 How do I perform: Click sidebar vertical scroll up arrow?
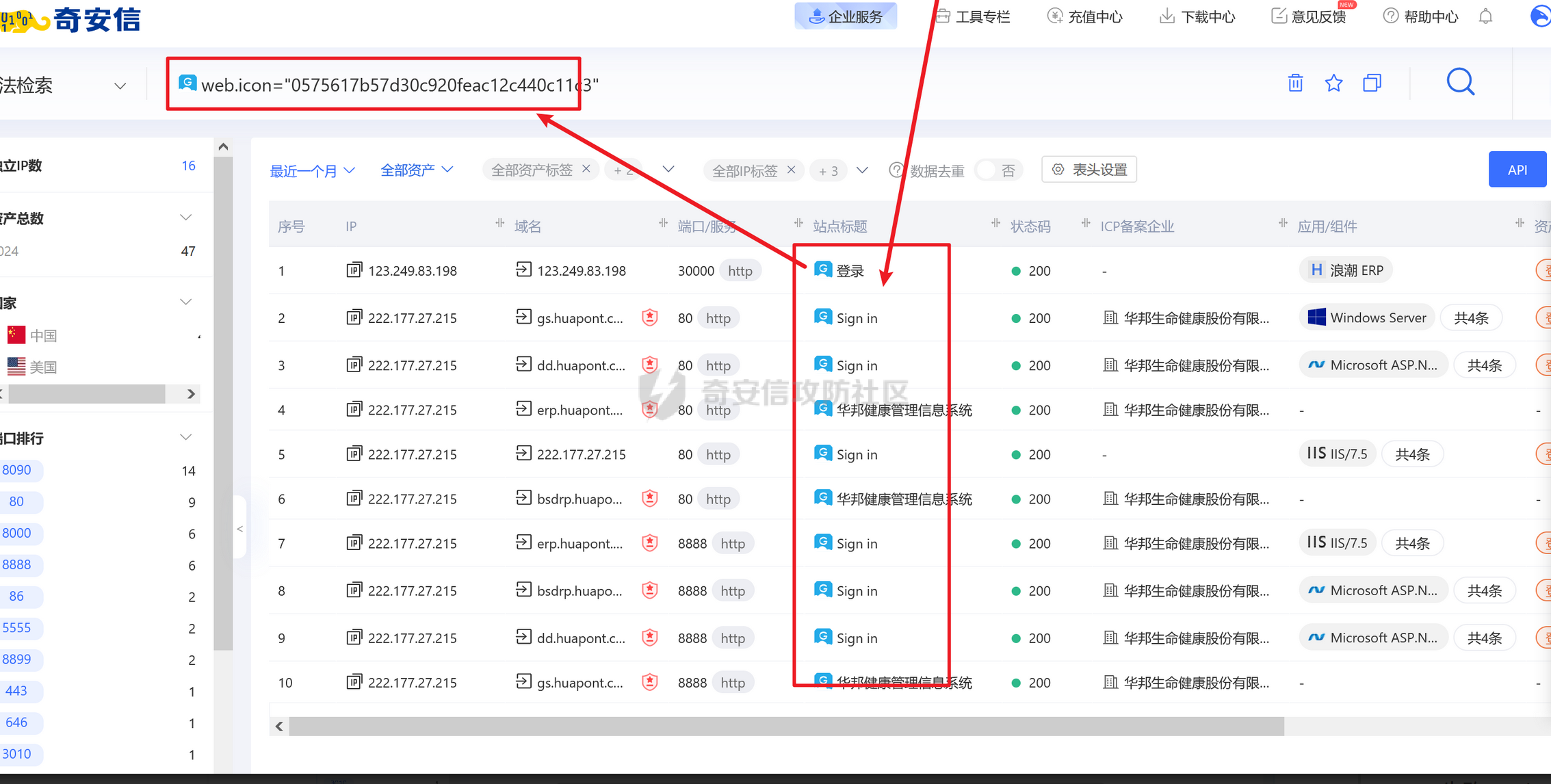[x=223, y=146]
